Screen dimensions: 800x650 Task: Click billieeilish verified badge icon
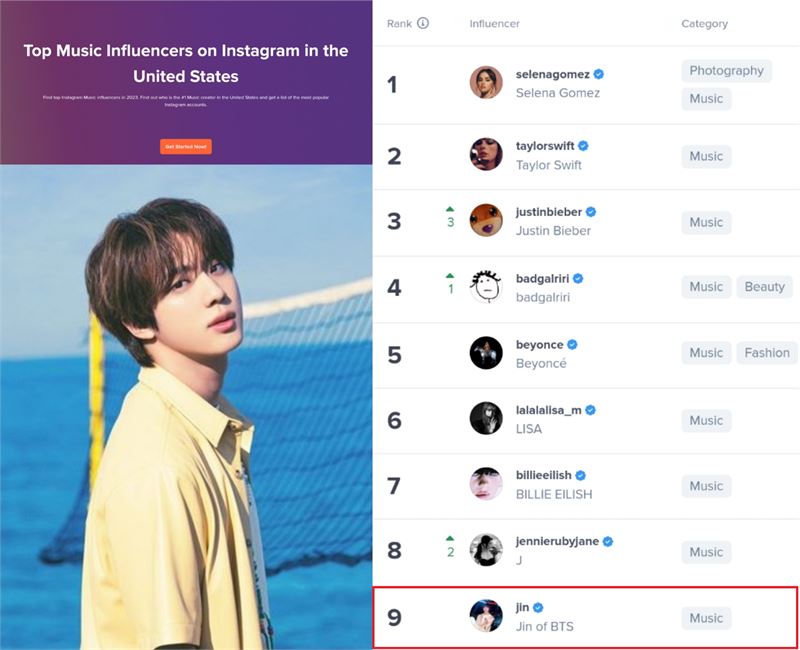point(580,476)
